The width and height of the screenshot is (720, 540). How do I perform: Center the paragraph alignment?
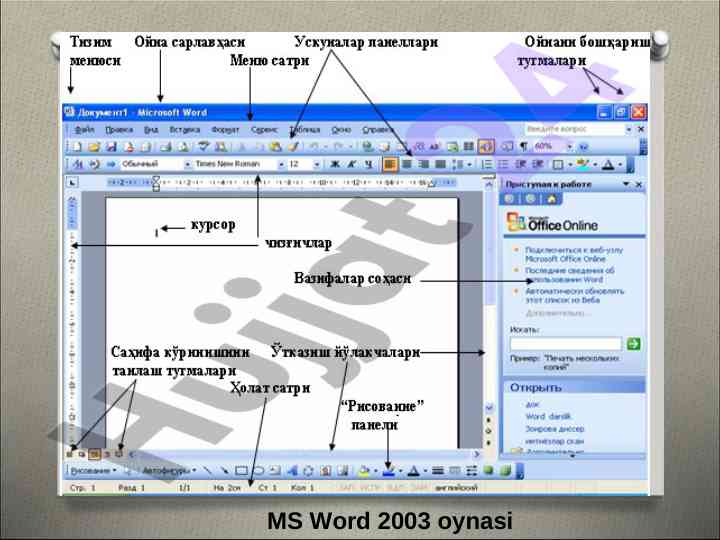[407, 164]
